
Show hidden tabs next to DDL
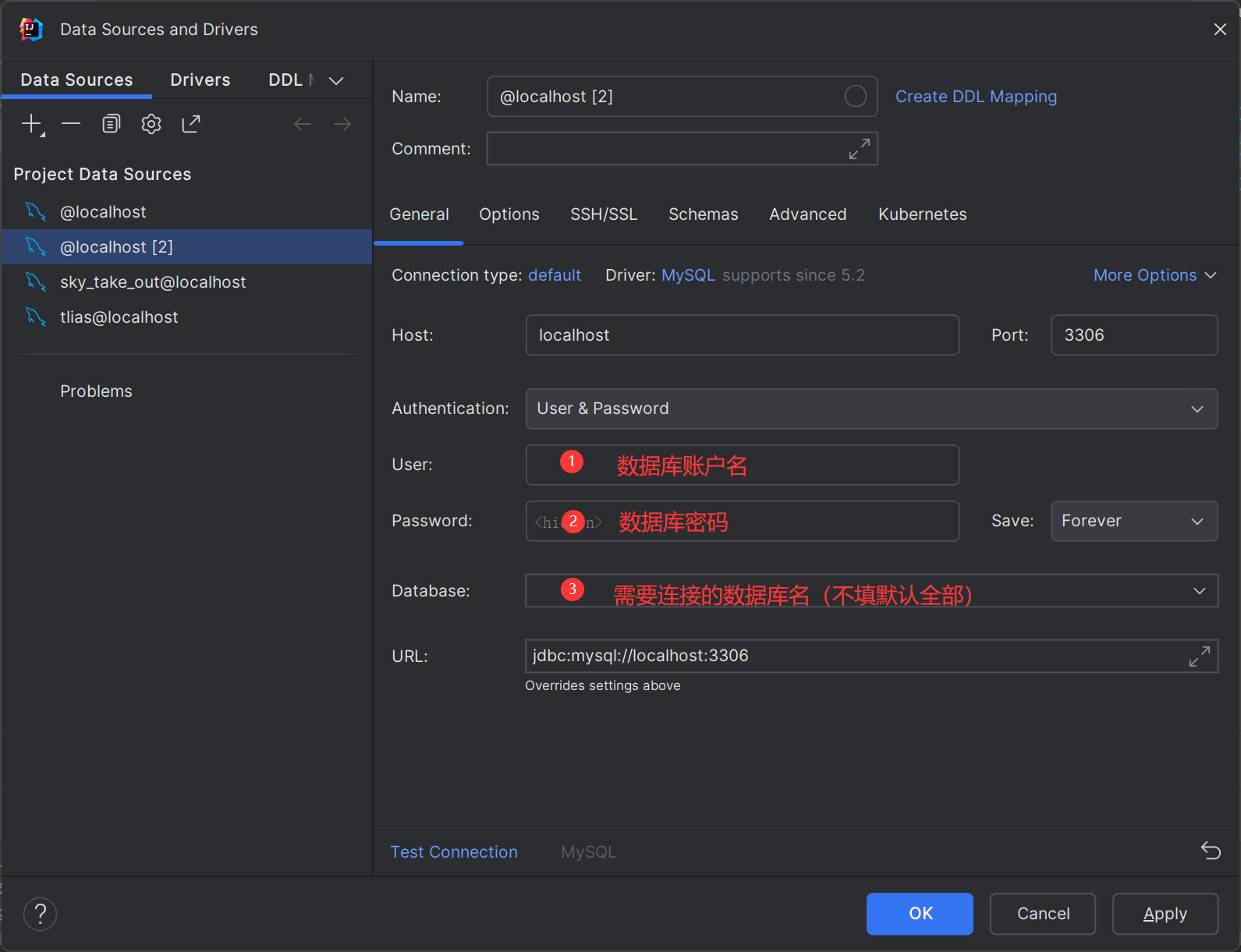(x=336, y=80)
